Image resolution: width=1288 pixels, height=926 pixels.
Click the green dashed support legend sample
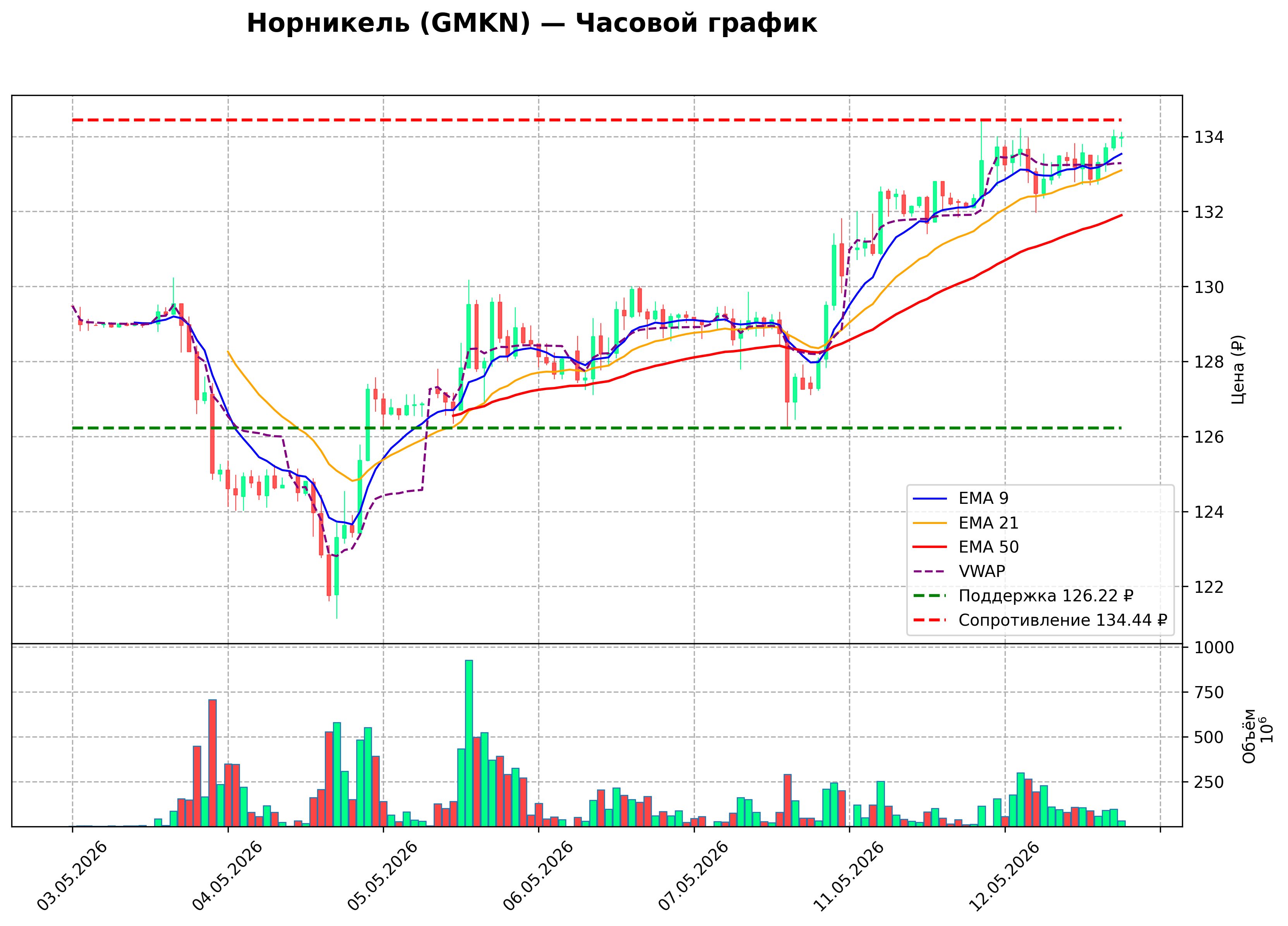tap(930, 596)
